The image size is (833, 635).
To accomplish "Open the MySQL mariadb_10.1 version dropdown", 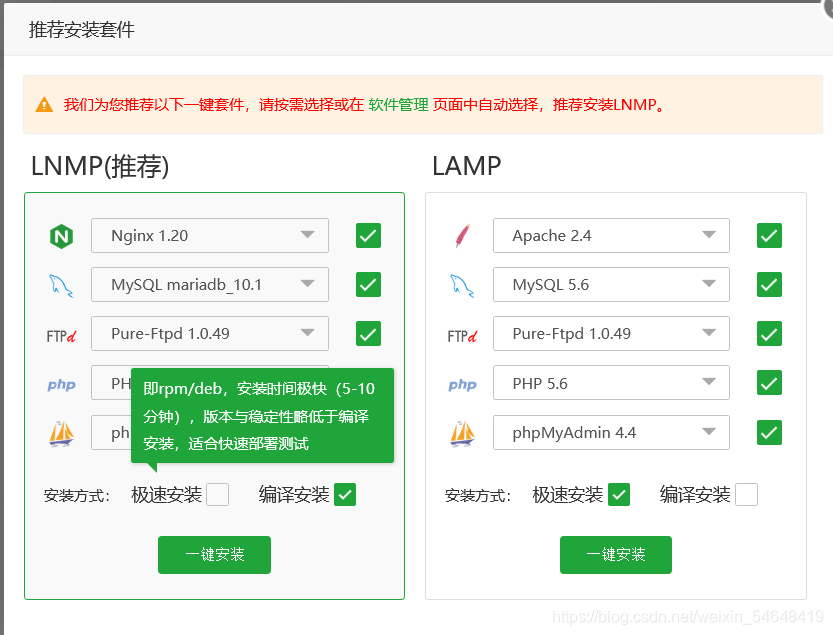I will [210, 285].
